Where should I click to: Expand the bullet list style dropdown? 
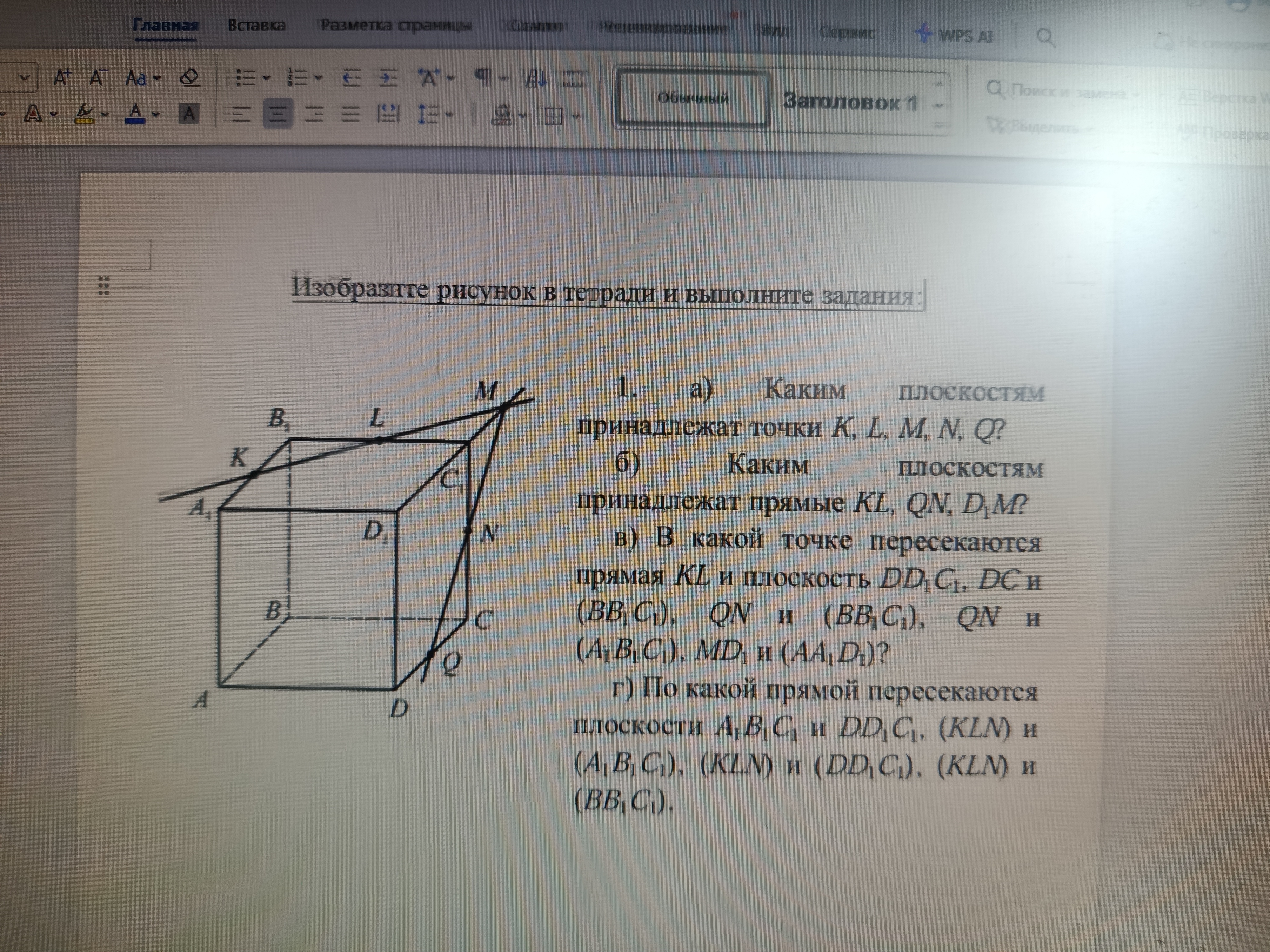click(266, 78)
